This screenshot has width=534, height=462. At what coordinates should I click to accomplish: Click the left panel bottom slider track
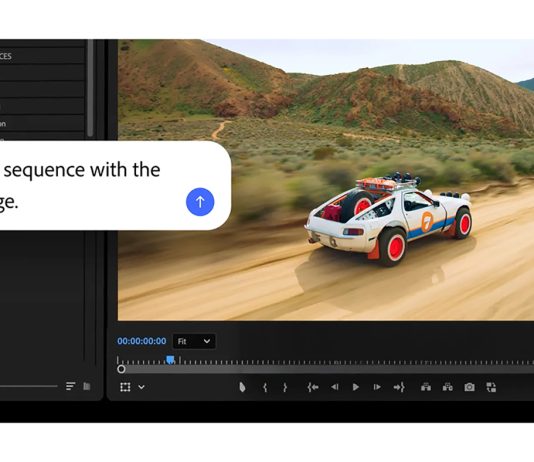(x=29, y=386)
